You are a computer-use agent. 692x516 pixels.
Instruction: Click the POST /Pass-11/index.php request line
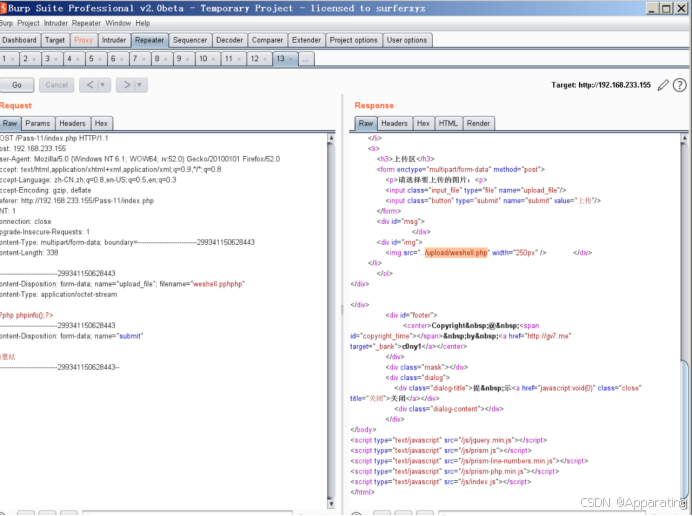[54, 138]
